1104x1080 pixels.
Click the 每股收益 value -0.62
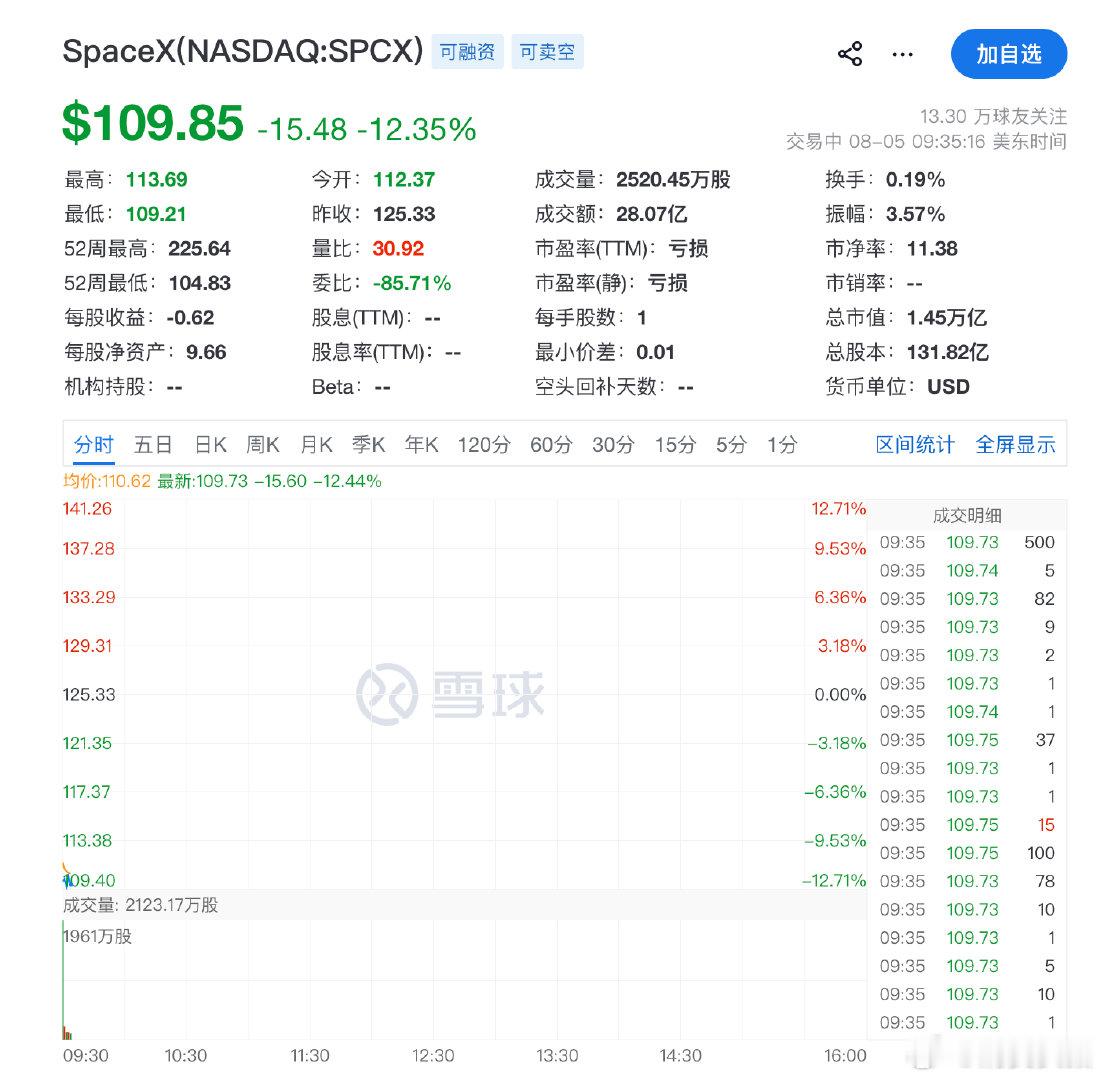191,318
